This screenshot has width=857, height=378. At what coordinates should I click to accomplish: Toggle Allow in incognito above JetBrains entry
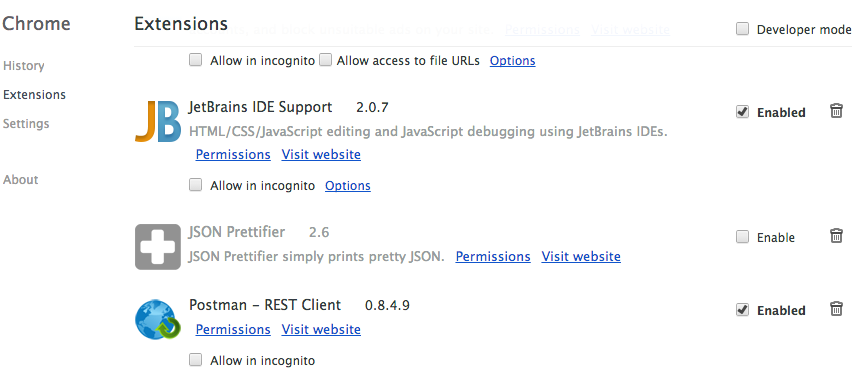pos(195,60)
